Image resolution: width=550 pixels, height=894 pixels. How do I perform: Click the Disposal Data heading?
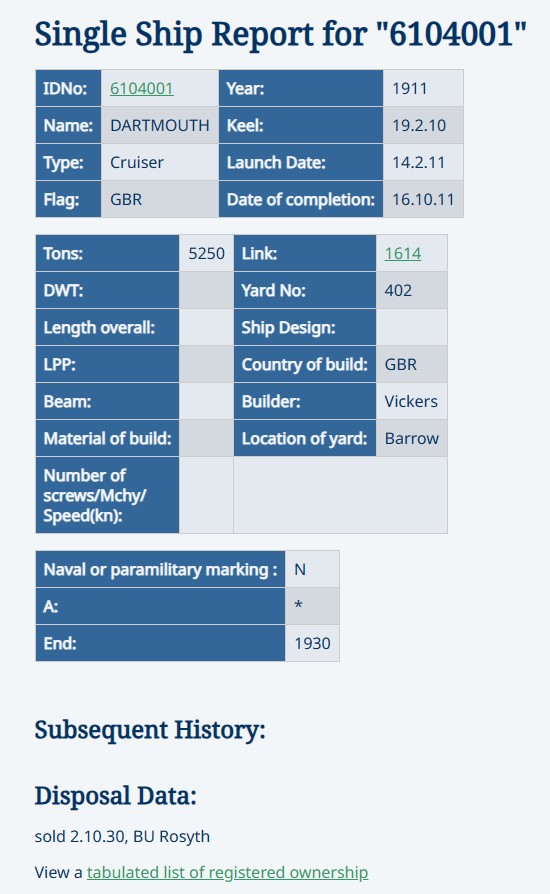116,795
